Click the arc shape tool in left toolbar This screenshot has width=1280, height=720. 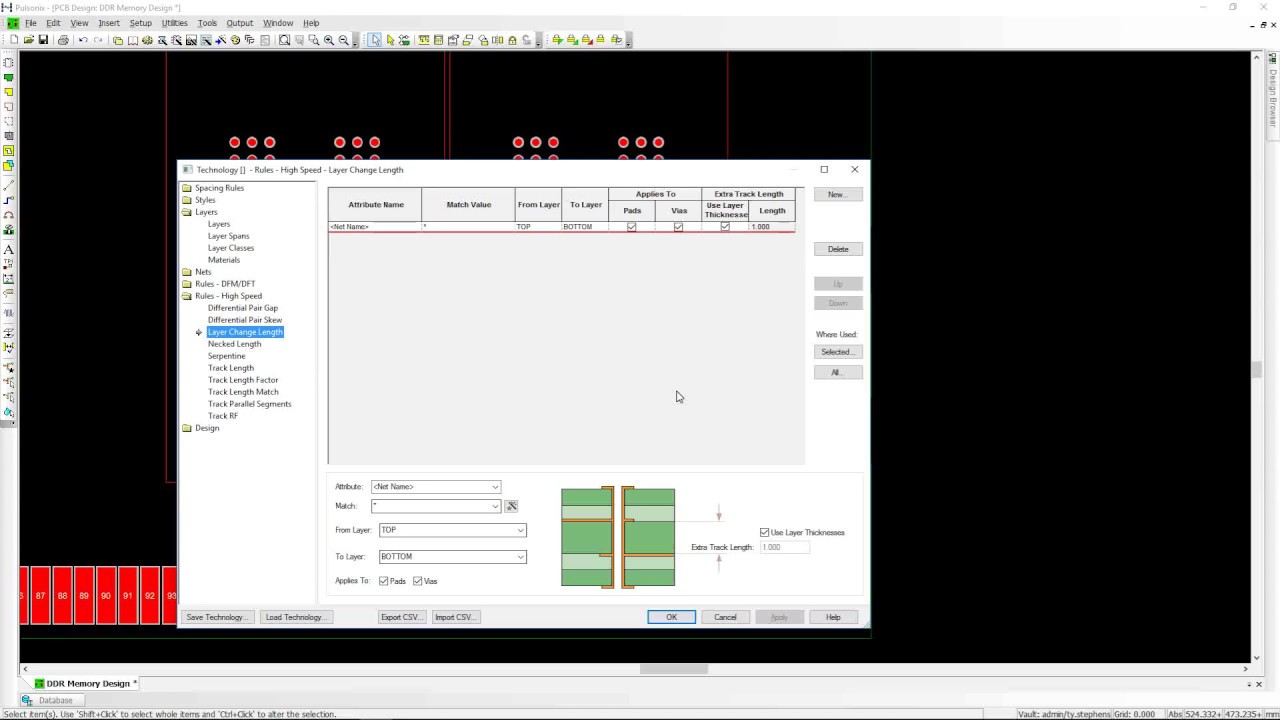coord(9,215)
